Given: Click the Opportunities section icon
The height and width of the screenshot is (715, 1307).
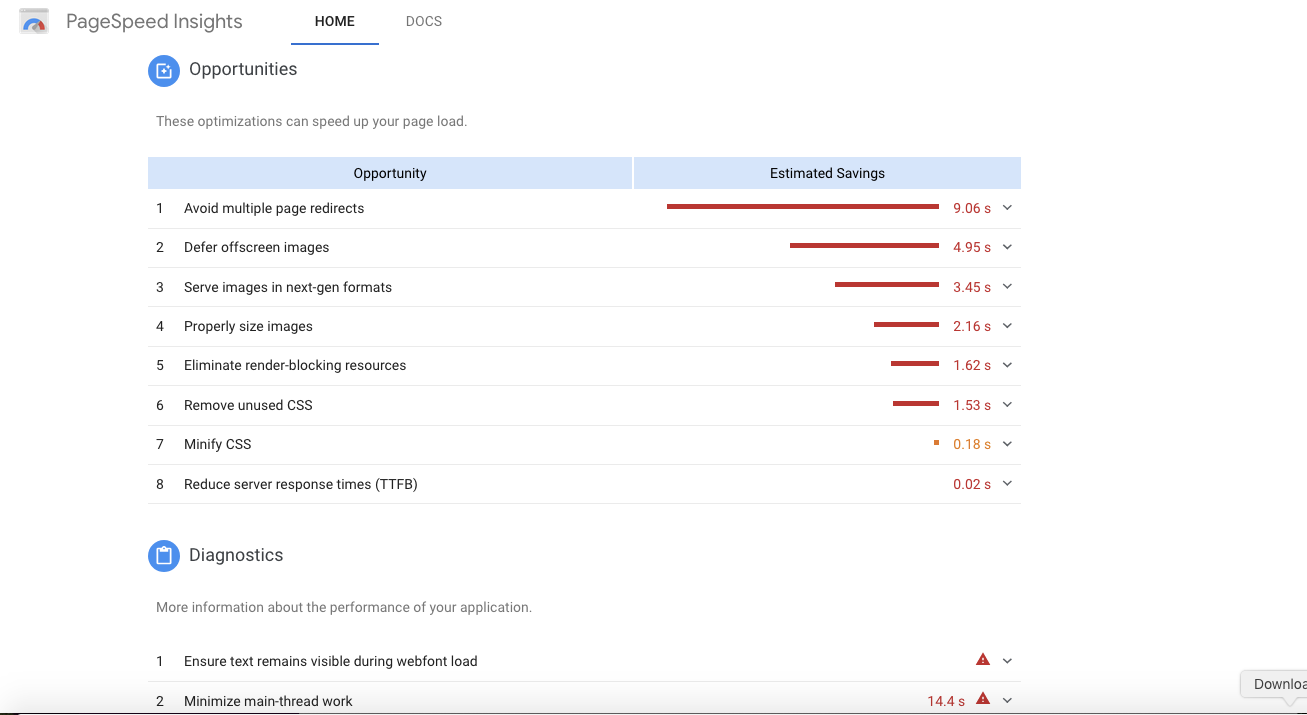Looking at the screenshot, I should (x=164, y=70).
